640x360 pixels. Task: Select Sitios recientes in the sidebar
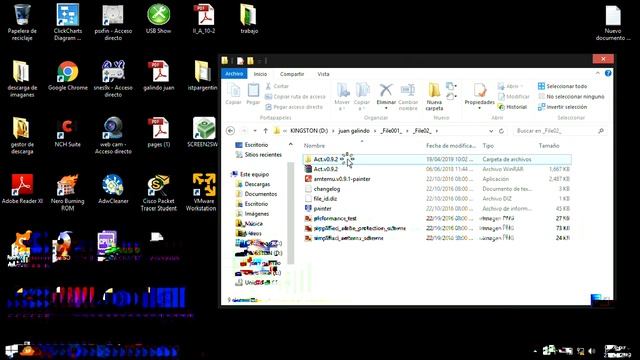(259, 155)
